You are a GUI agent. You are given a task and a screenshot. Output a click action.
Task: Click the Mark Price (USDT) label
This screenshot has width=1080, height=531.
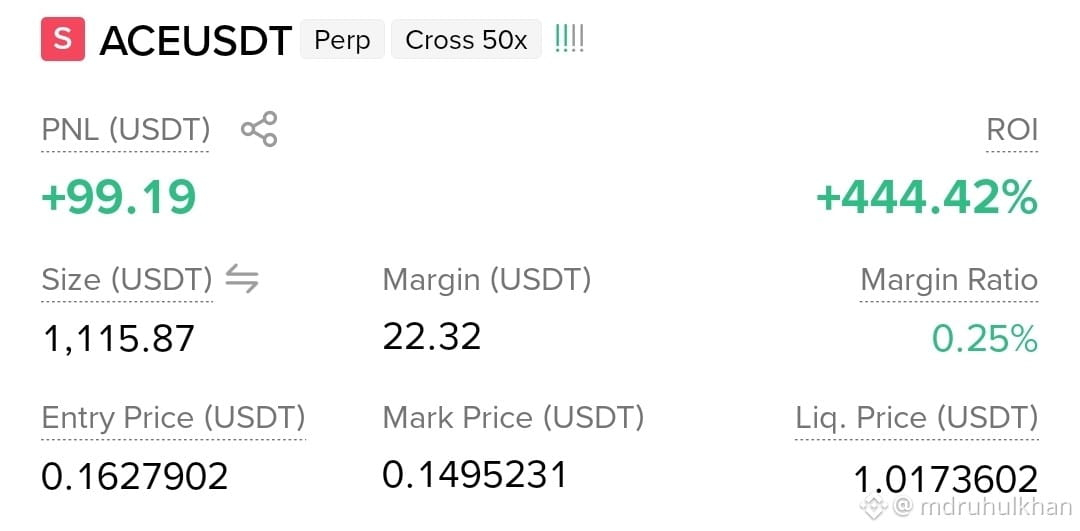point(513,417)
